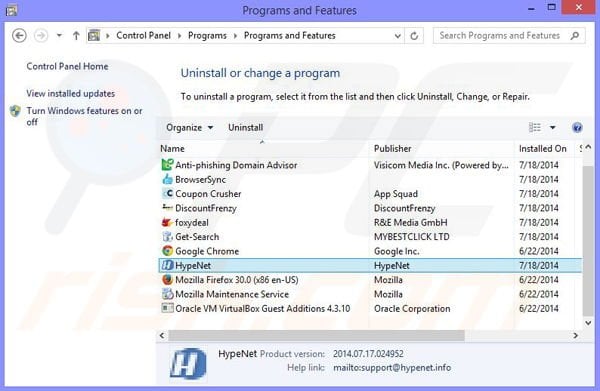This screenshot has height=391, width=600.
Task: Select the Oracle VM VirtualBox icon
Action: pyautogui.click(x=167, y=308)
